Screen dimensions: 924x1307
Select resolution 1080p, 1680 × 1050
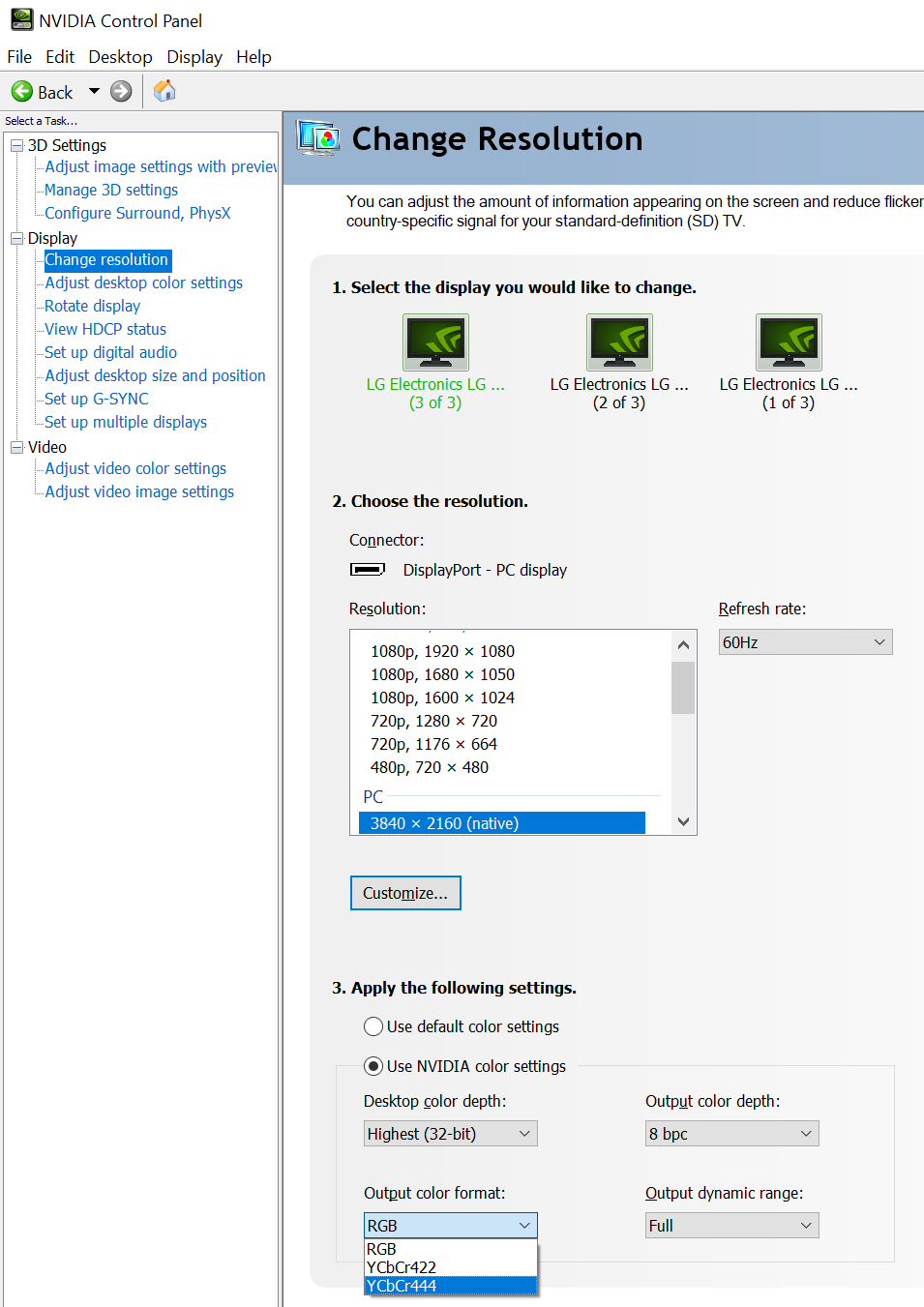442,674
